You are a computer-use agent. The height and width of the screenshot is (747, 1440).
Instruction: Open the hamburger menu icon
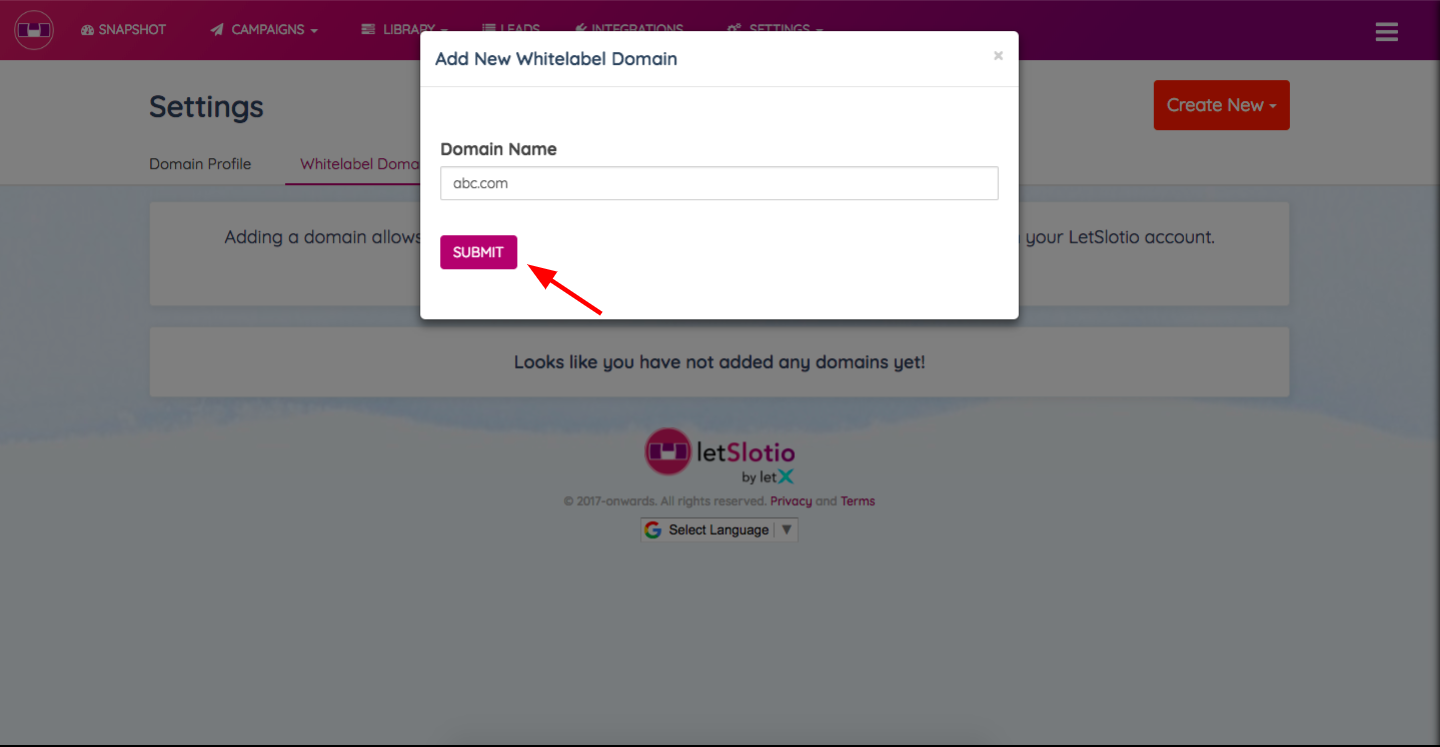(1386, 32)
